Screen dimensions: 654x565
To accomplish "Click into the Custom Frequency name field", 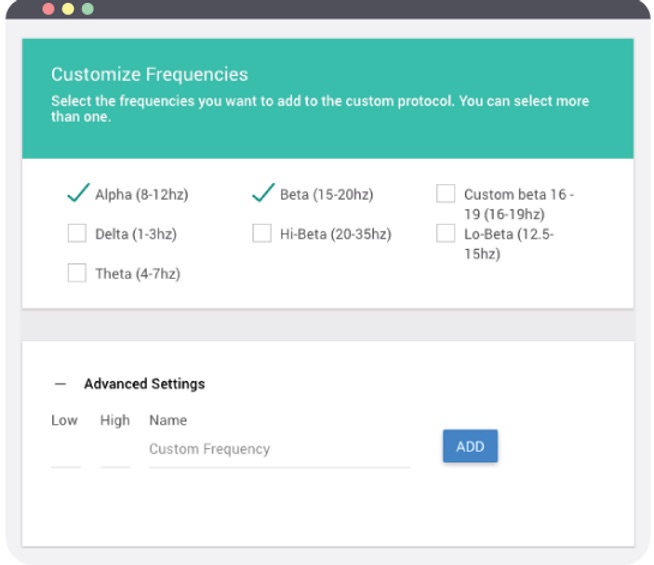I will tap(278, 450).
